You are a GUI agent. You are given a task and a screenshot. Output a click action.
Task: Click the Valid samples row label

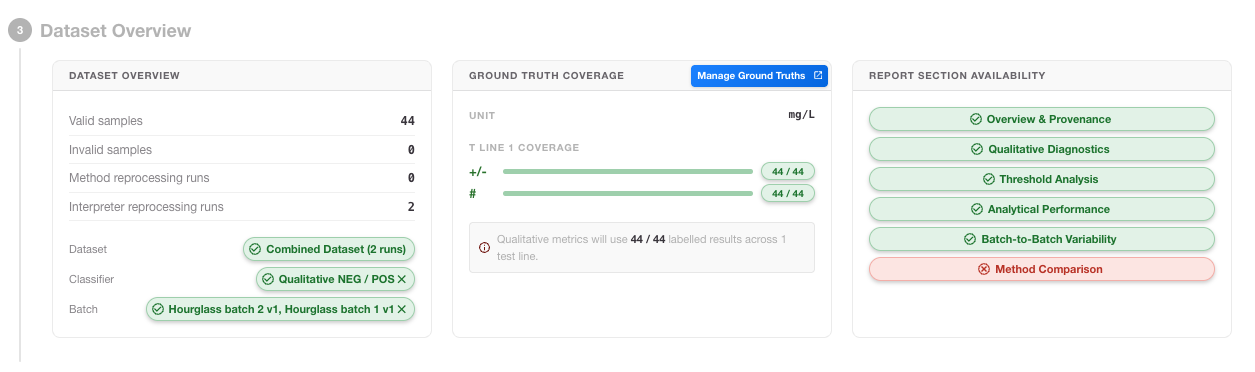[x=106, y=121]
